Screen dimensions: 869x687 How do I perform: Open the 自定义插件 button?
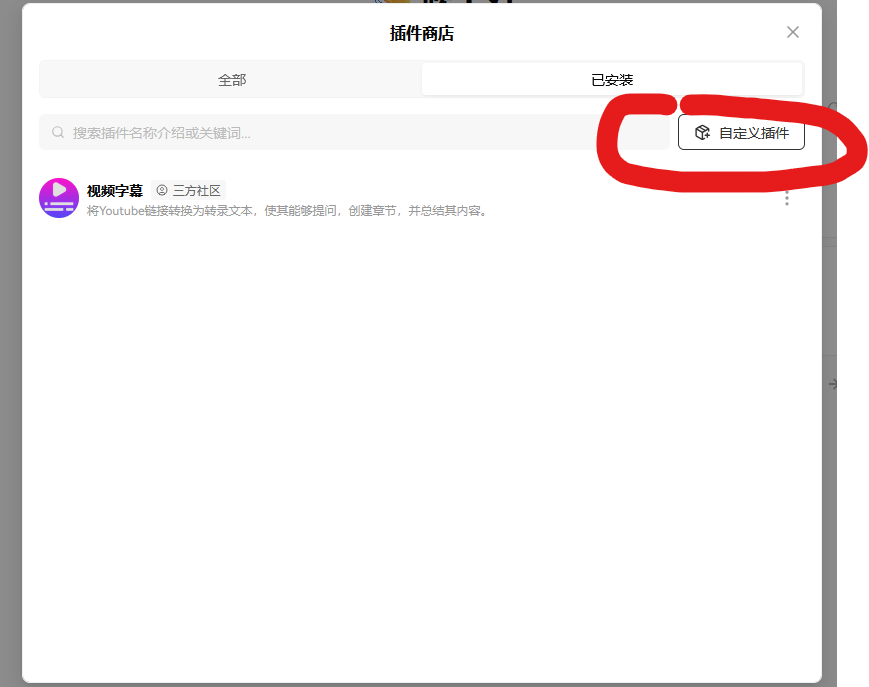coord(741,132)
